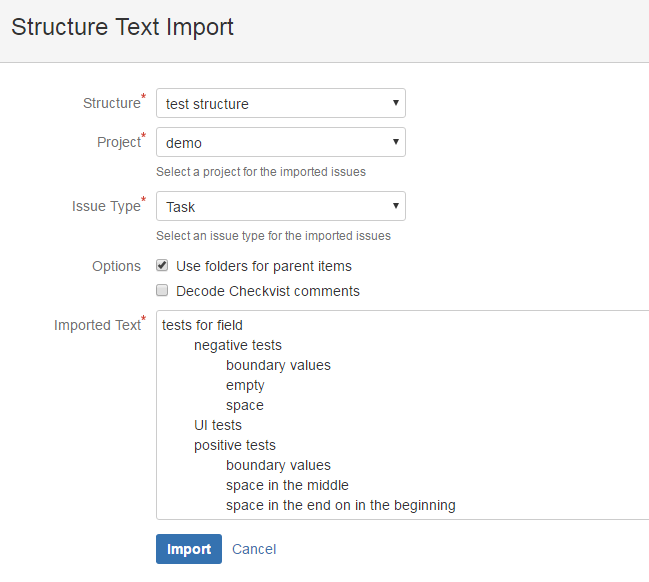
Task: Expand the Project dropdown set to demo
Action: pos(280,143)
